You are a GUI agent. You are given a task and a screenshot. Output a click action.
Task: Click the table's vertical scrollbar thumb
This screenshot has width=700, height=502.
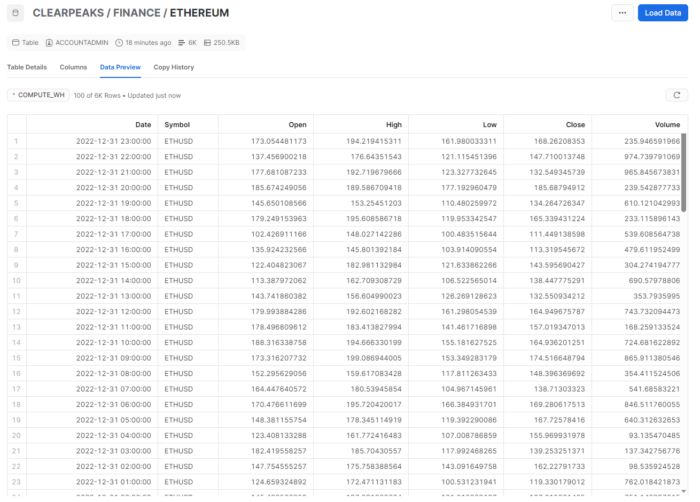[683, 172]
